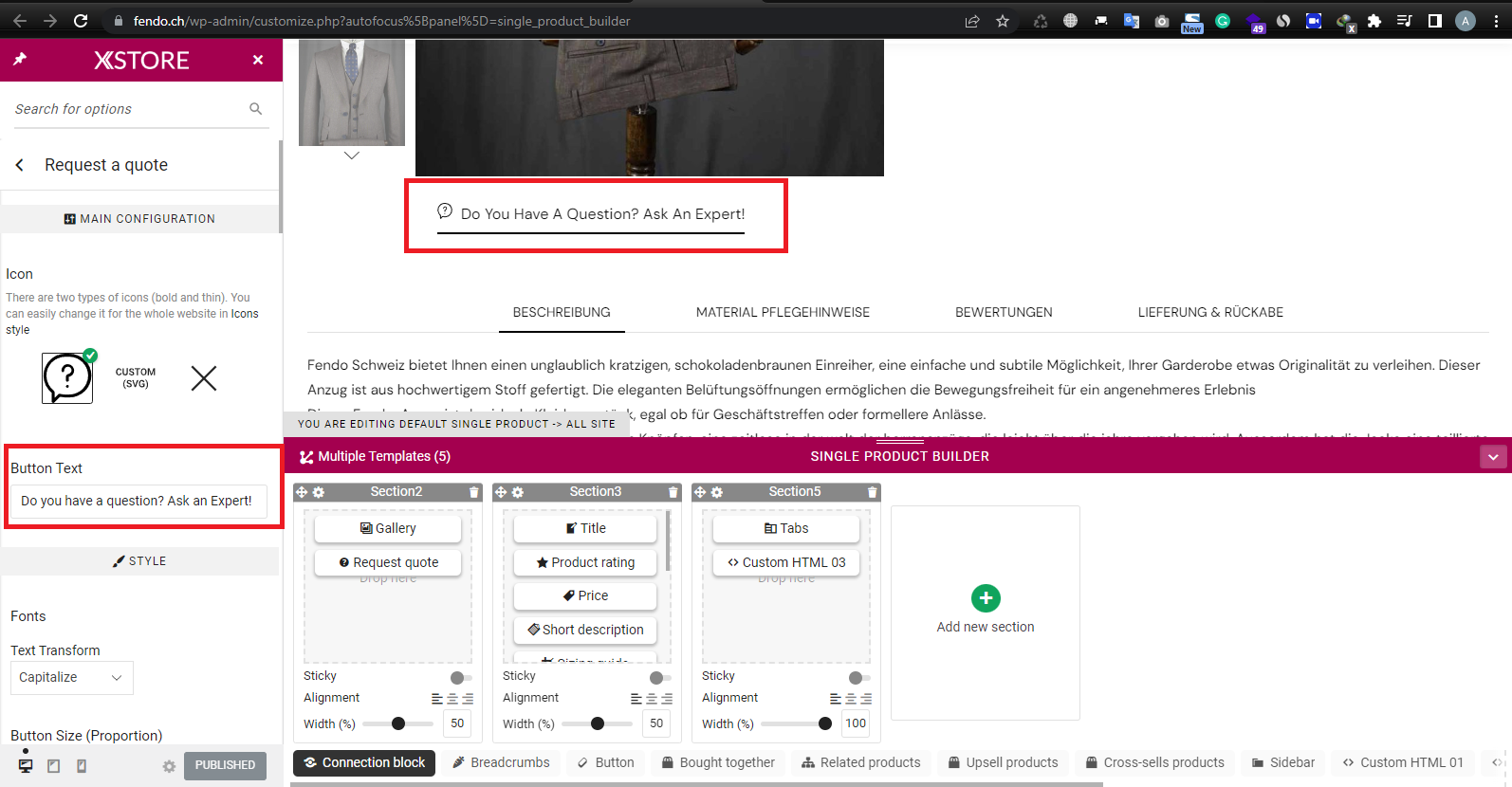Toggle Sticky switch for Section2
The image size is (1512, 787).
click(x=461, y=677)
